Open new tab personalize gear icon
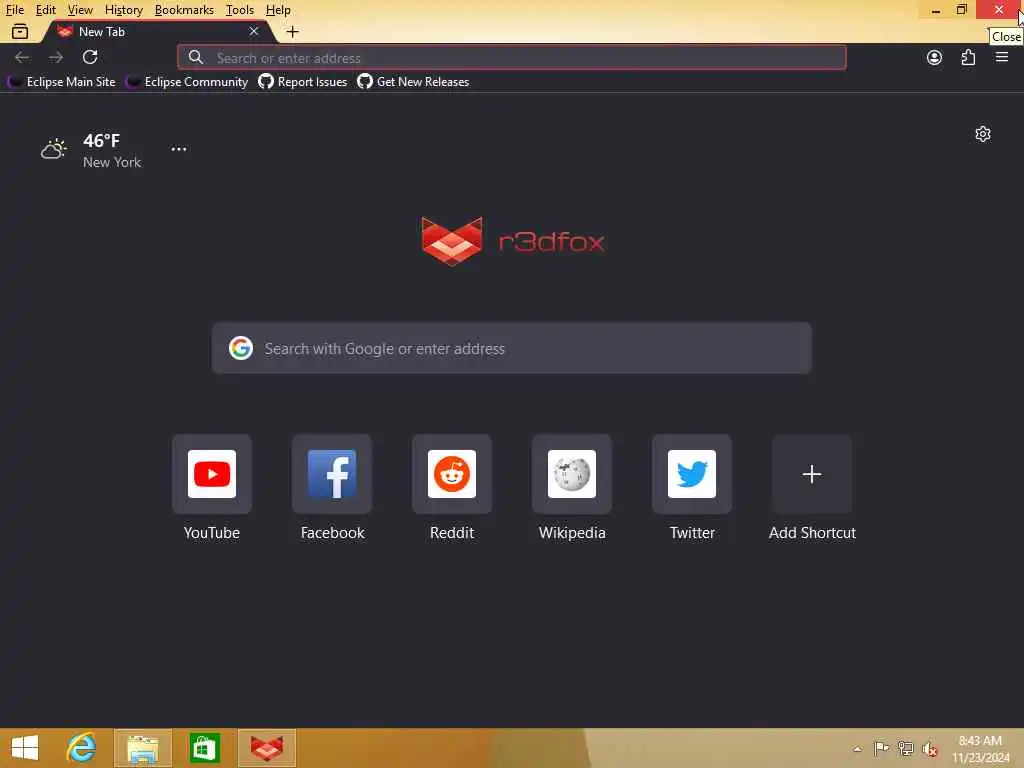This screenshot has height=768, width=1024. pos(982,134)
